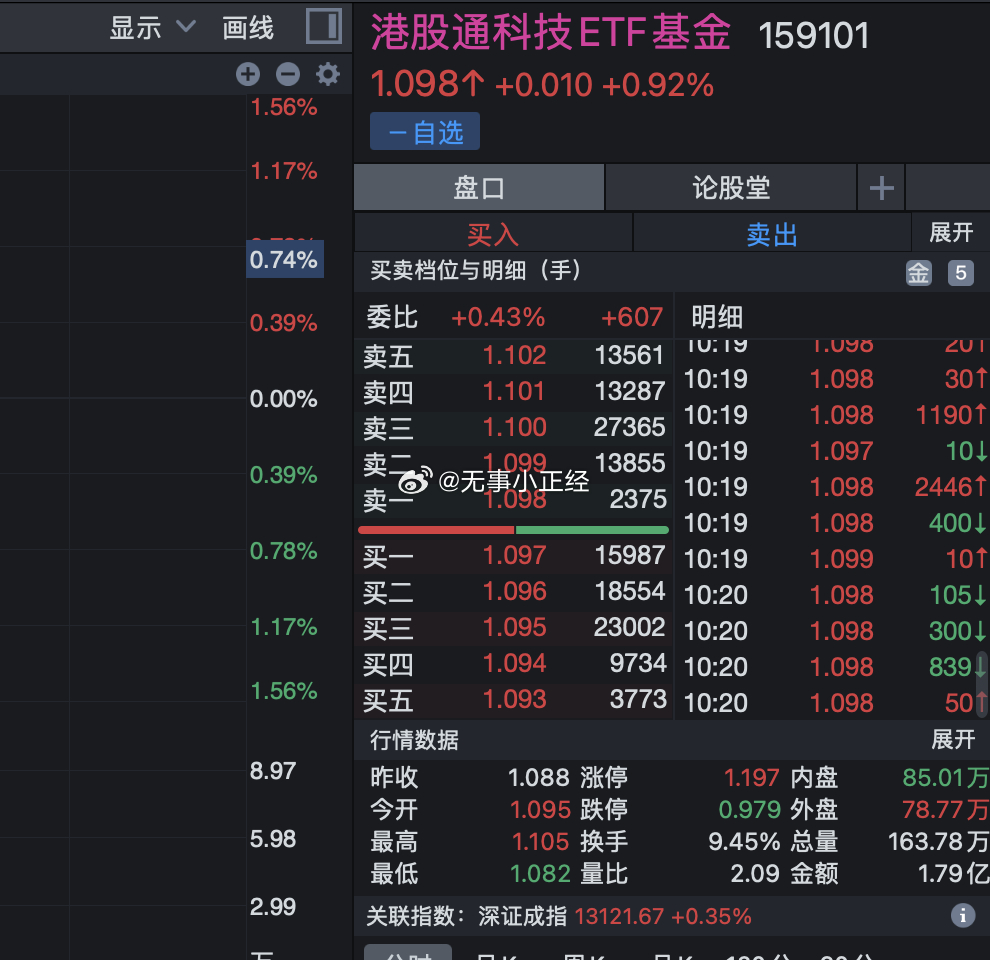Open the 显示 dropdown
The height and width of the screenshot is (960, 990).
click(x=152, y=28)
